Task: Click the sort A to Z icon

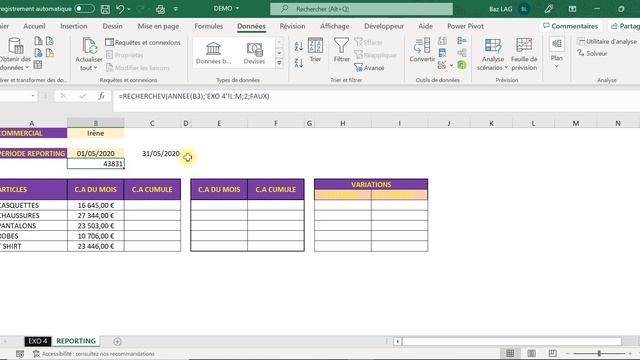Action: coord(299,46)
